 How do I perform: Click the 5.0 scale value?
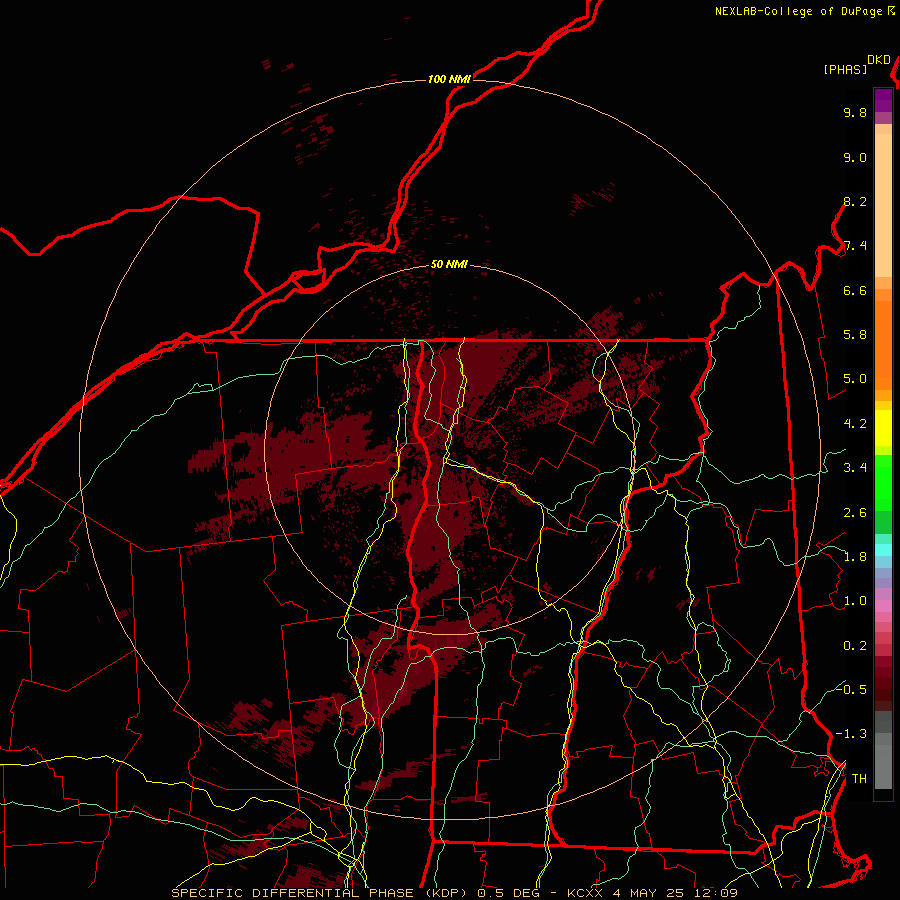pos(855,379)
